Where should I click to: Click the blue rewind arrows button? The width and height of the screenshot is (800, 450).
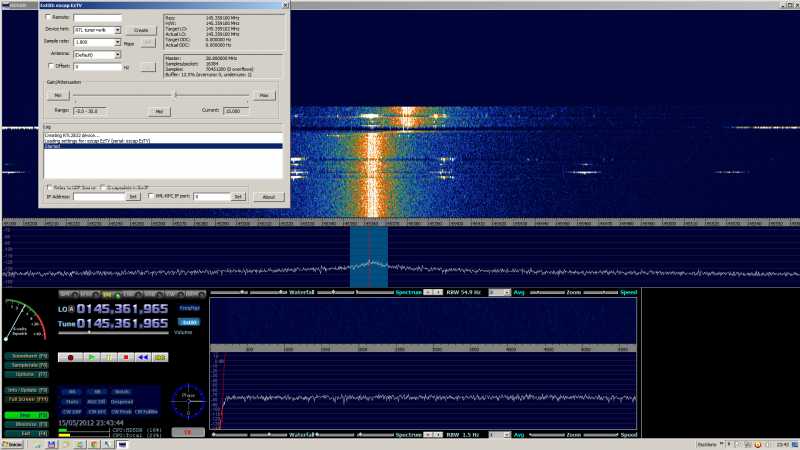point(143,356)
